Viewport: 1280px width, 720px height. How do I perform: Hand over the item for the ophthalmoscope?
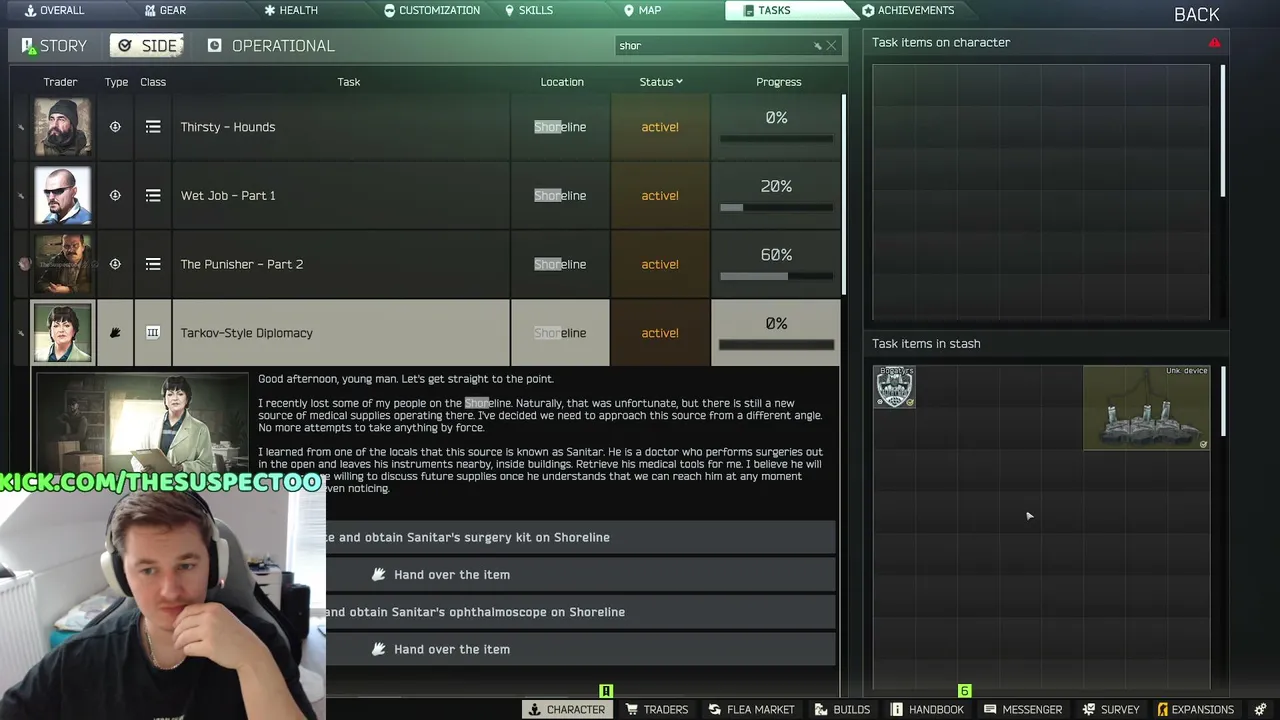[x=580, y=649]
